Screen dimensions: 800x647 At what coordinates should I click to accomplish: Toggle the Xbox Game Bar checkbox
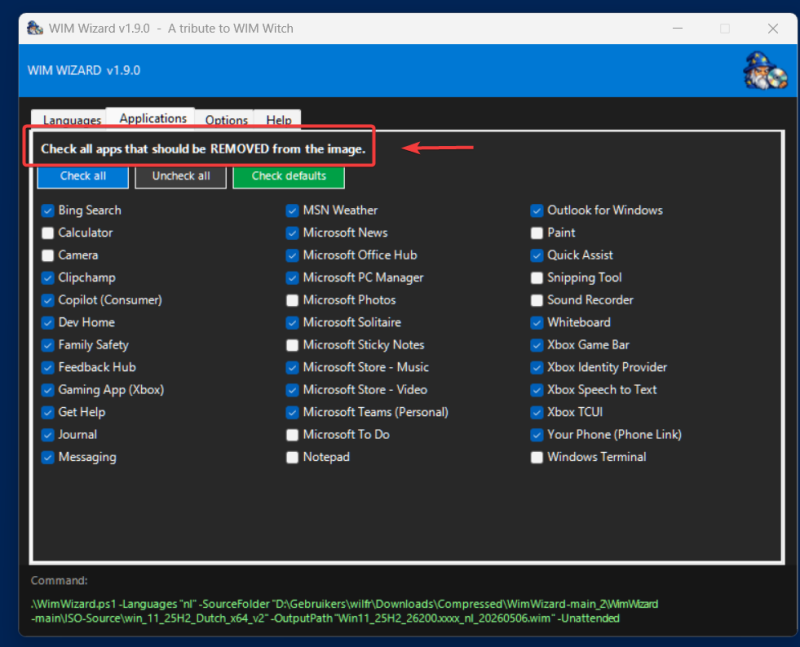click(x=537, y=345)
